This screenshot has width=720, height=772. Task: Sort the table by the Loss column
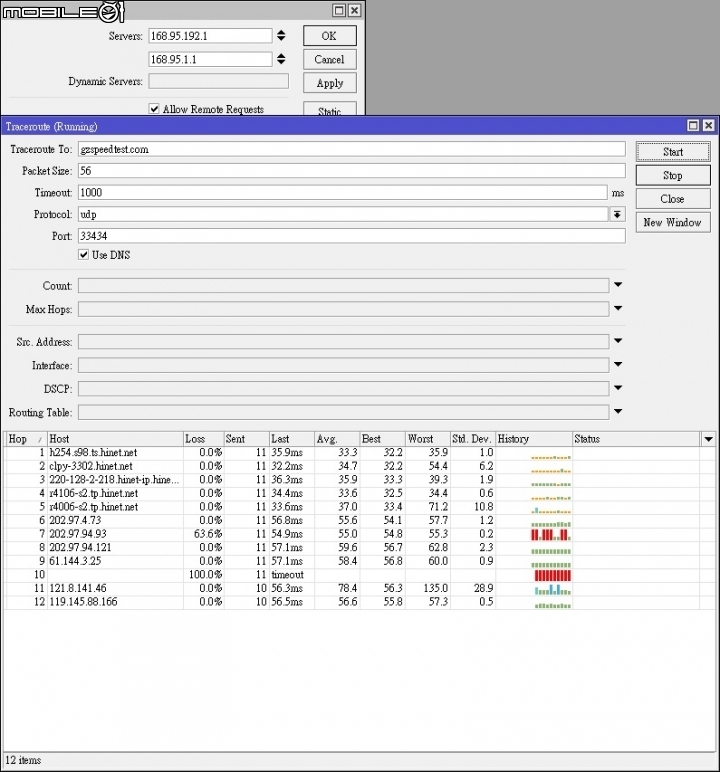pos(203,439)
